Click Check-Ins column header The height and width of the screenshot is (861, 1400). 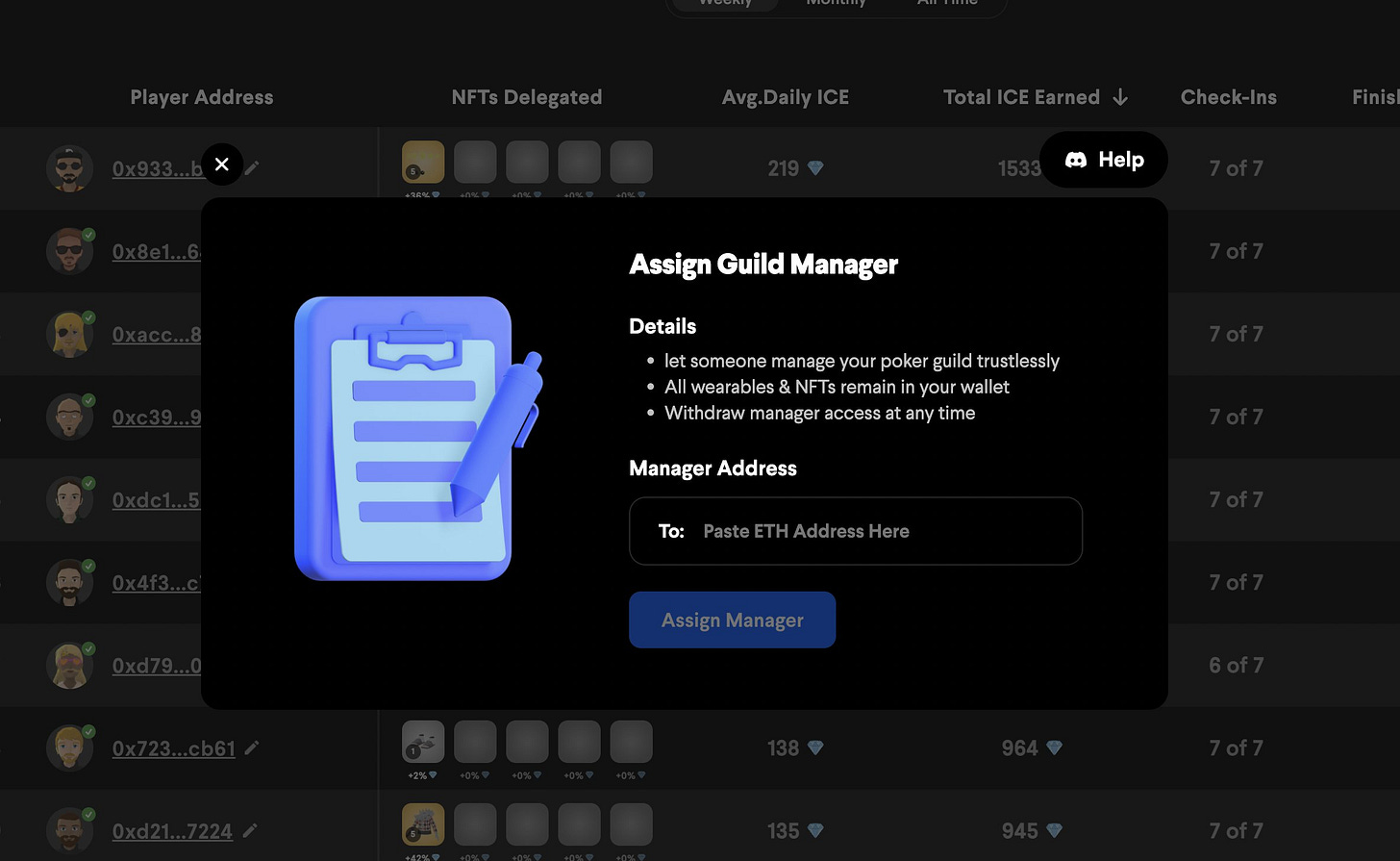[1229, 97]
